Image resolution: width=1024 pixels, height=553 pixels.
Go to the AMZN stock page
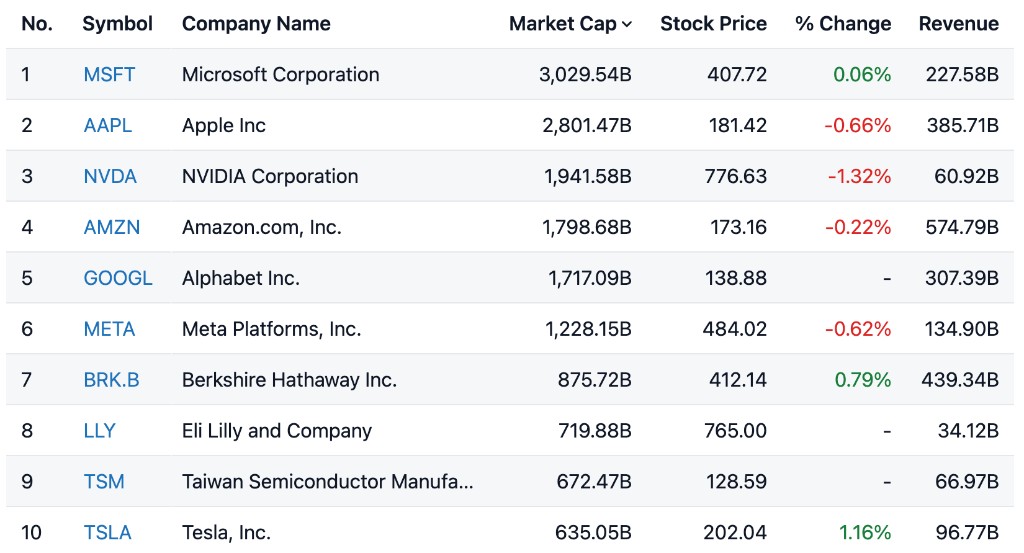tap(112, 228)
